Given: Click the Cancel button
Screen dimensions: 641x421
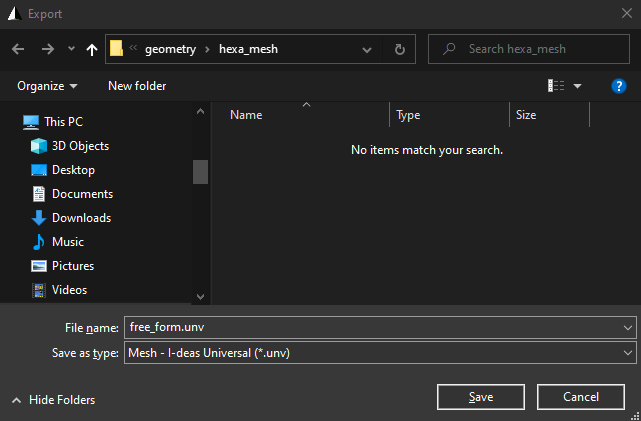Looking at the screenshot, I should pos(581,397).
